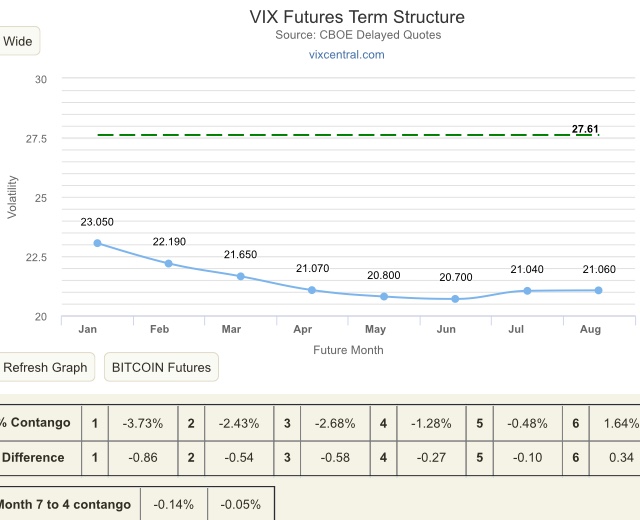Click the Aug data point at 21.060
Screen dimensions: 640x520
pyautogui.click(x=598, y=290)
